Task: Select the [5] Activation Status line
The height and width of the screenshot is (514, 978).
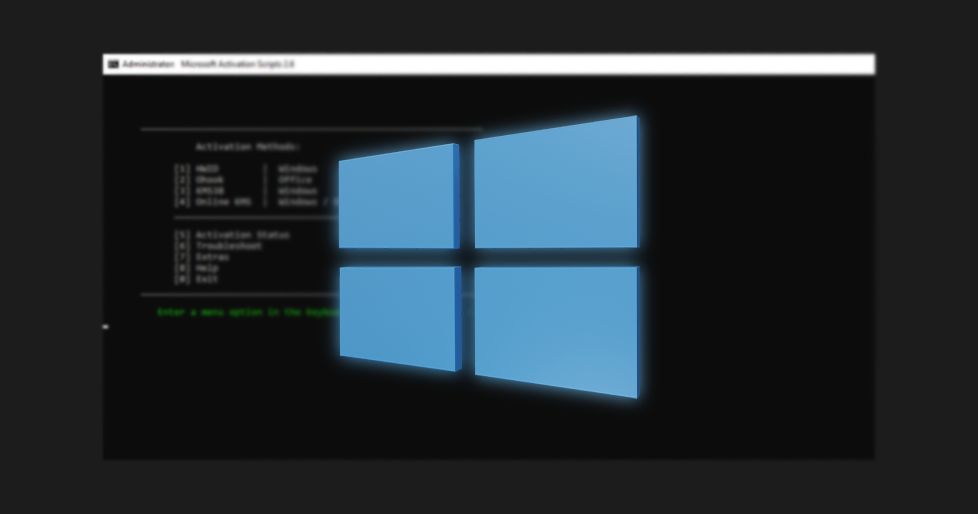Action: point(232,235)
